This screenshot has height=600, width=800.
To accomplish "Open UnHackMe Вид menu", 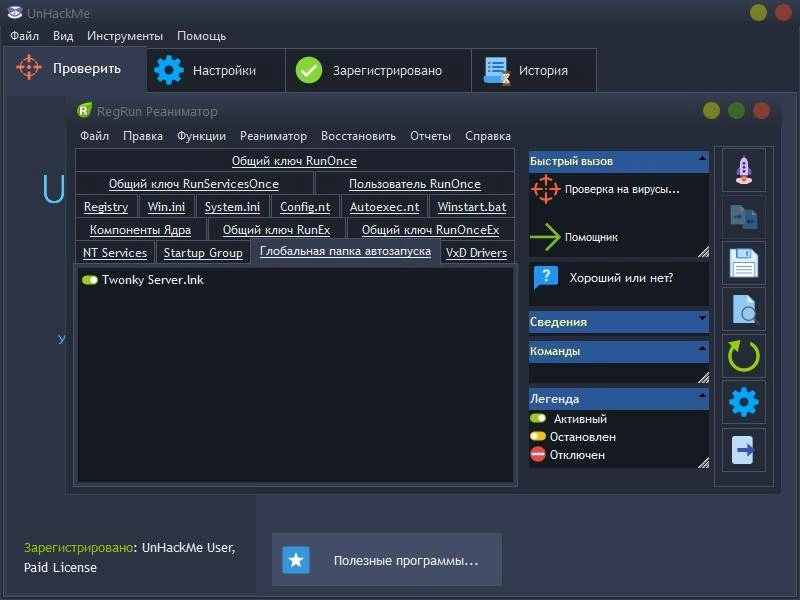I will (63, 36).
